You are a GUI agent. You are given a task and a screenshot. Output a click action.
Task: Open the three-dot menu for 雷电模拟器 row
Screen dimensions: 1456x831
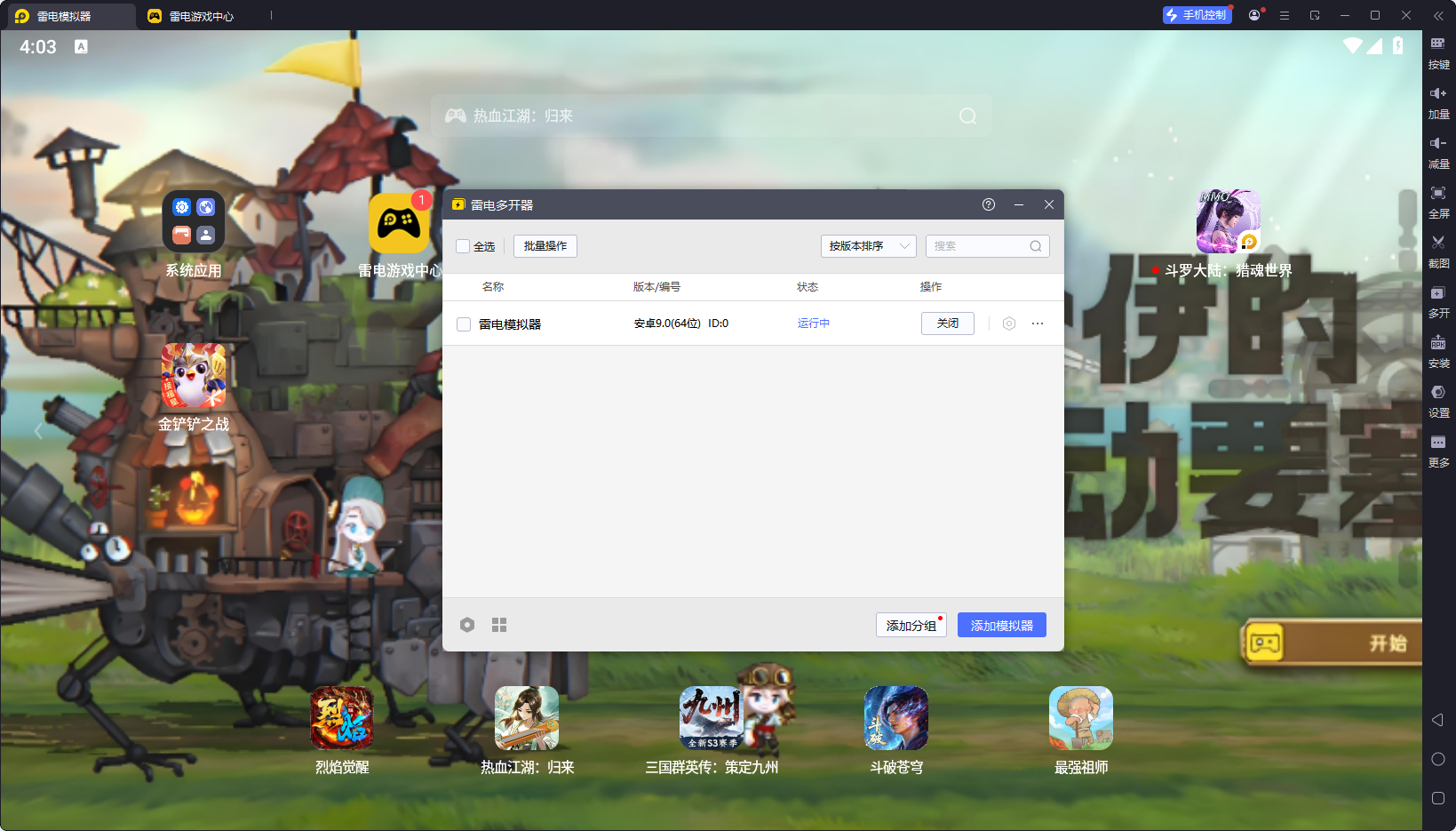(1038, 324)
